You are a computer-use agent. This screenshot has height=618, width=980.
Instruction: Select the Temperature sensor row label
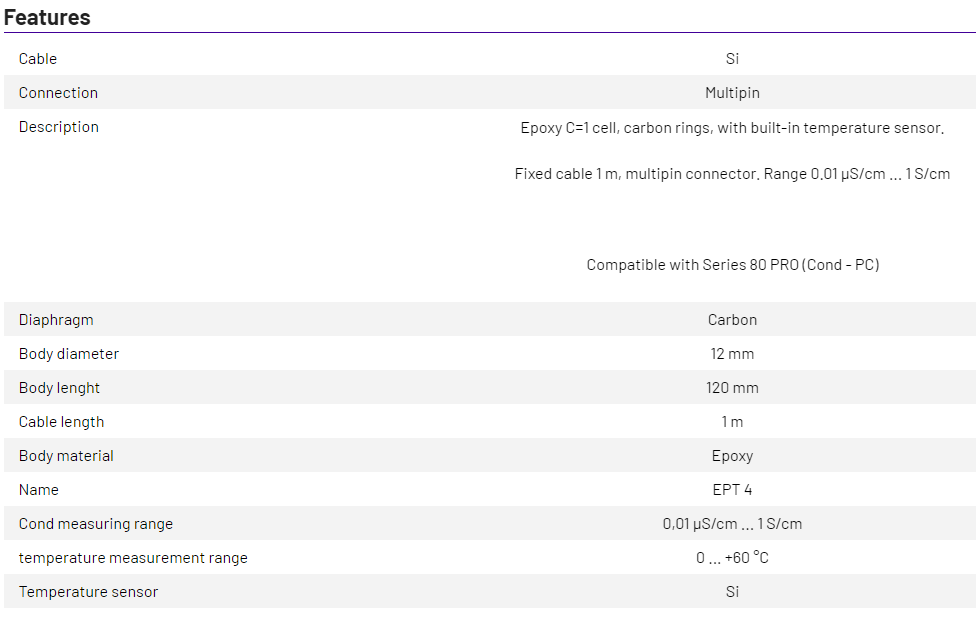click(88, 592)
